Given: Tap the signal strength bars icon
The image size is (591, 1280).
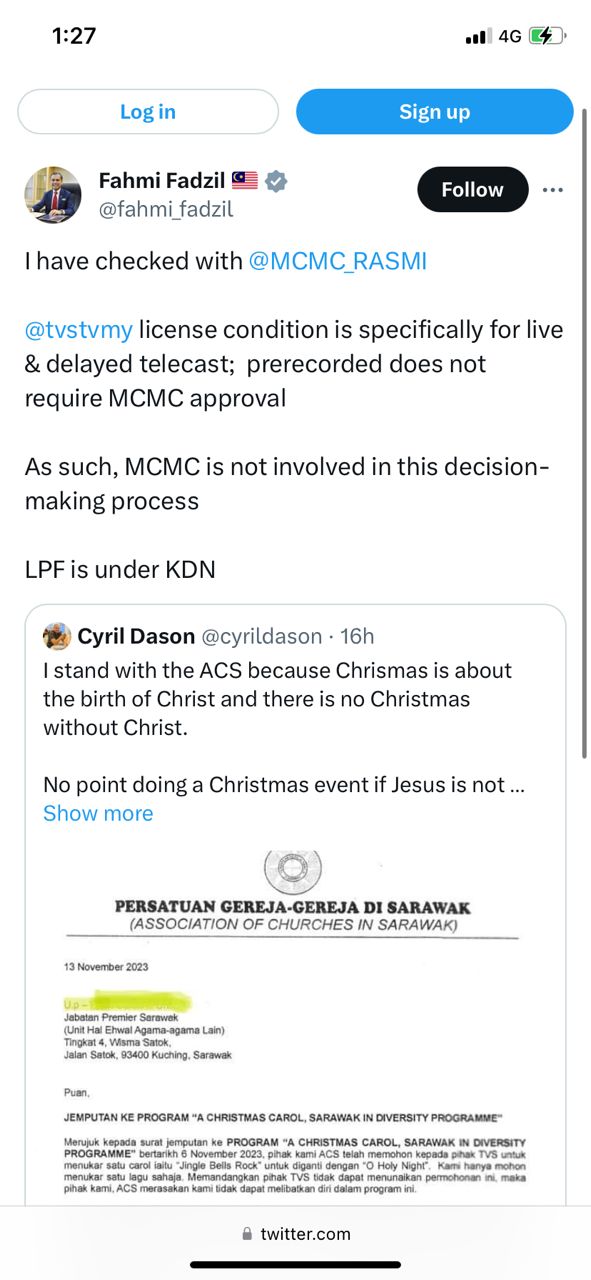Looking at the screenshot, I should click(x=478, y=36).
